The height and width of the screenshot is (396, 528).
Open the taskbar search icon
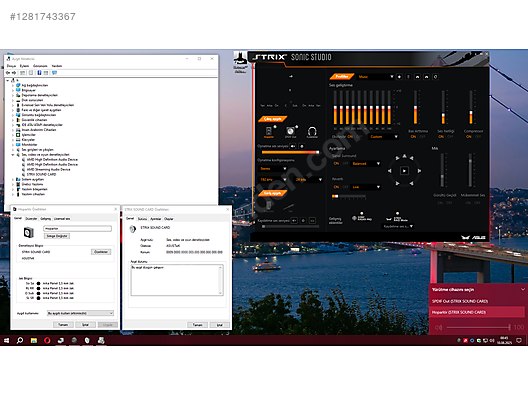click(20, 340)
